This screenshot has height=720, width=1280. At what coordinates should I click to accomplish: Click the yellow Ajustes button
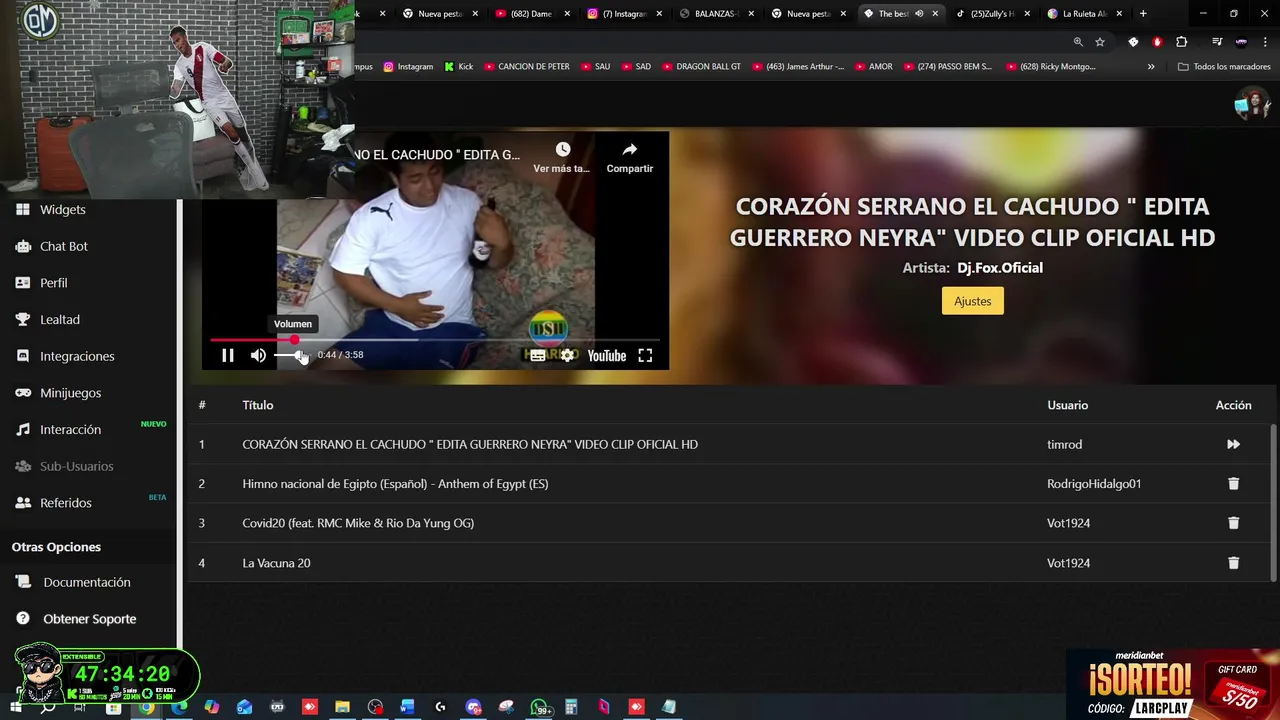pyautogui.click(x=973, y=301)
